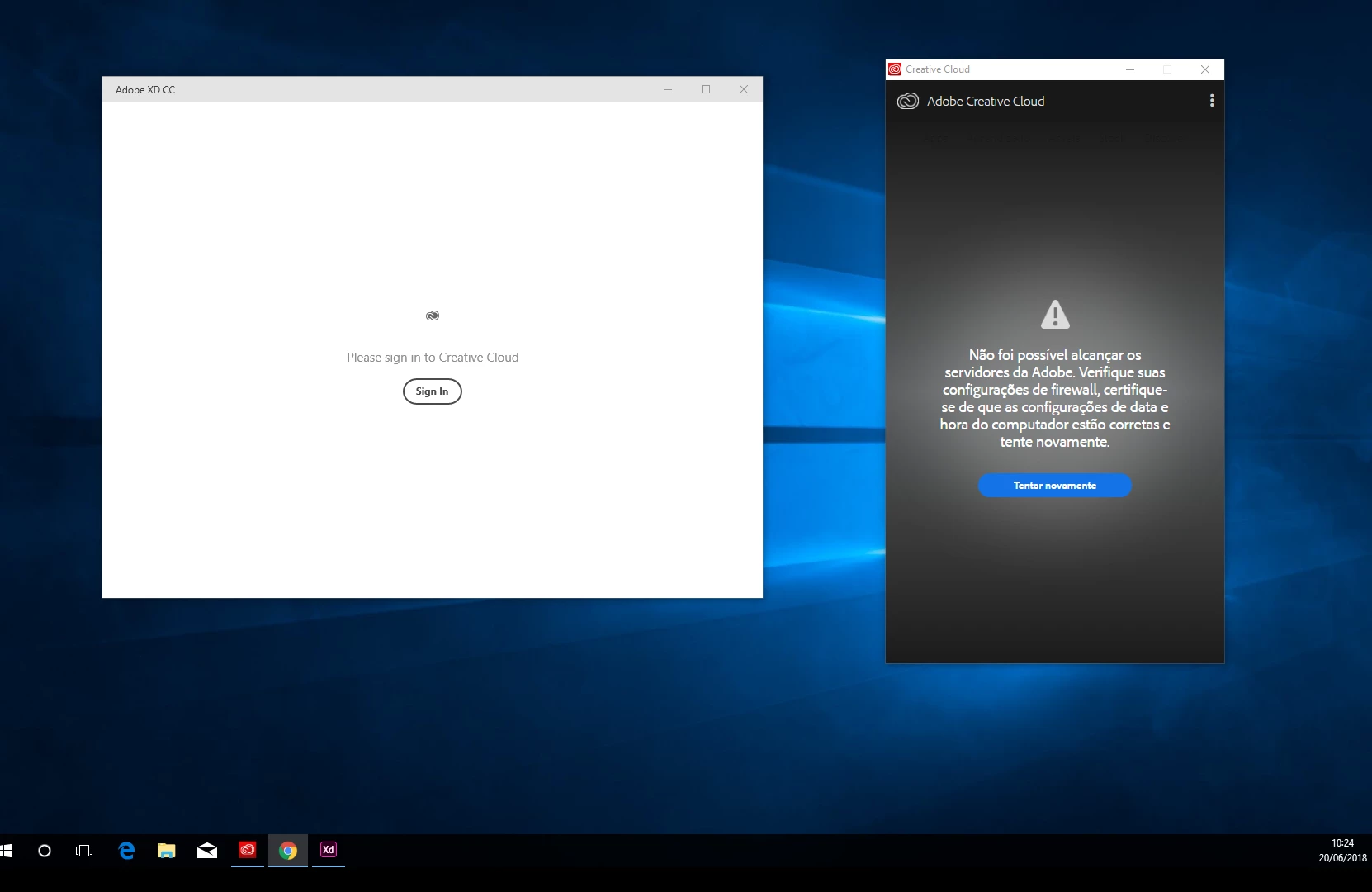Open Mail app from taskbar
Viewport: 1372px width, 892px height.
click(x=207, y=850)
